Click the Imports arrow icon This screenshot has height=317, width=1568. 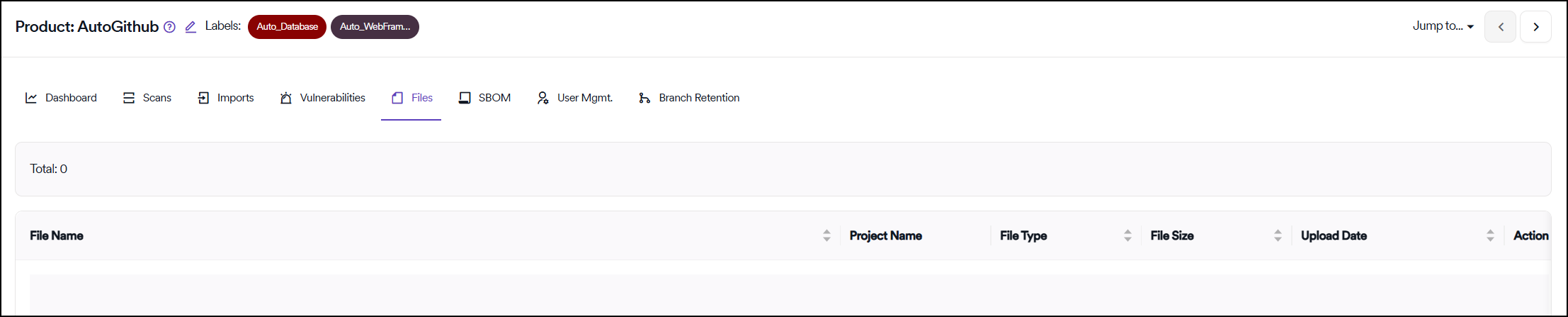pyautogui.click(x=203, y=98)
